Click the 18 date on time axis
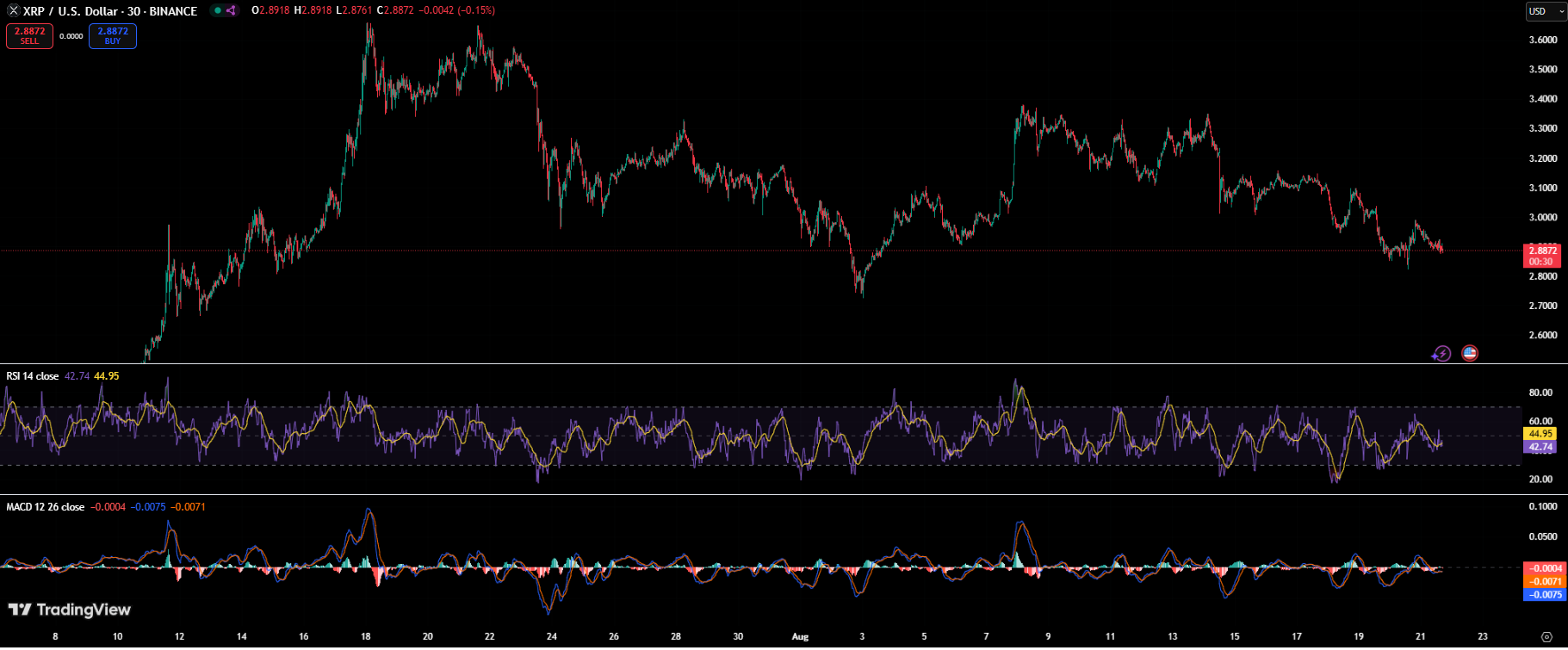This screenshot has width=1568, height=650. pyautogui.click(x=366, y=637)
